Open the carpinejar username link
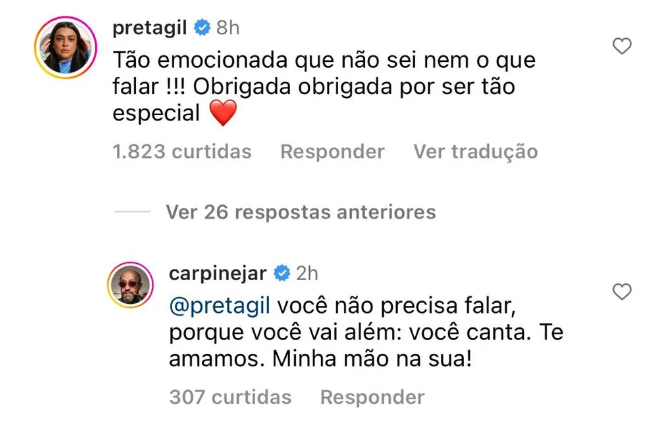Viewport: 665px width, 425px height. pos(218,274)
